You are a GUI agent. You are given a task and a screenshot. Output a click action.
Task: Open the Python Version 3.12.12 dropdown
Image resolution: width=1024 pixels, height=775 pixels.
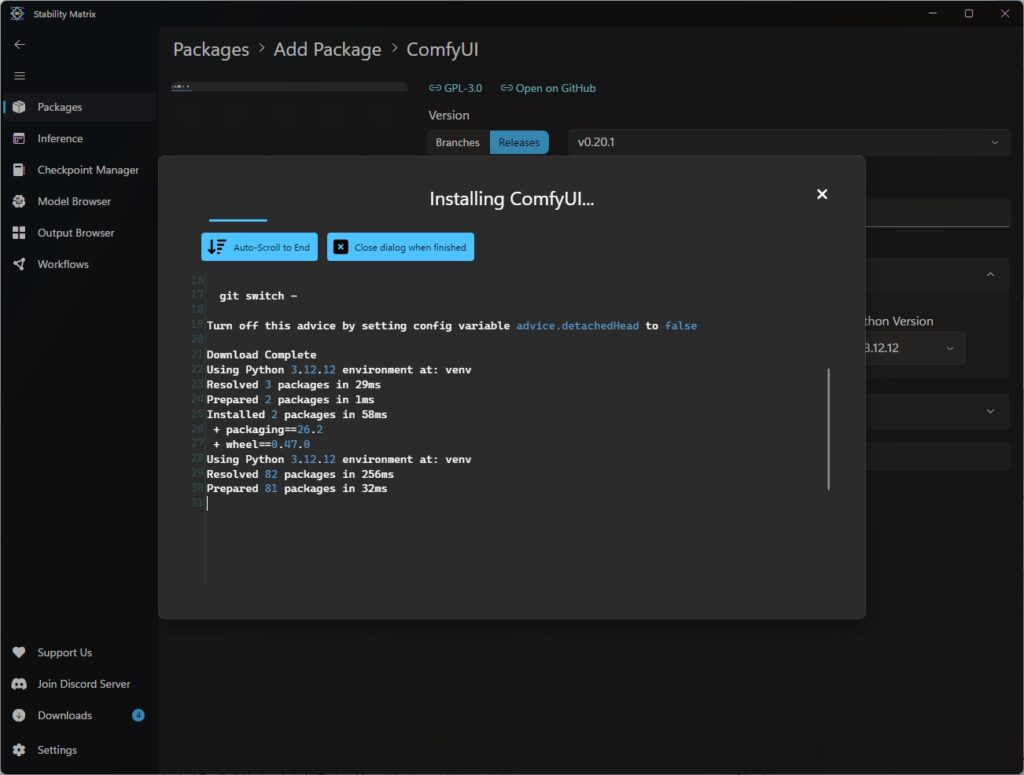(x=914, y=348)
